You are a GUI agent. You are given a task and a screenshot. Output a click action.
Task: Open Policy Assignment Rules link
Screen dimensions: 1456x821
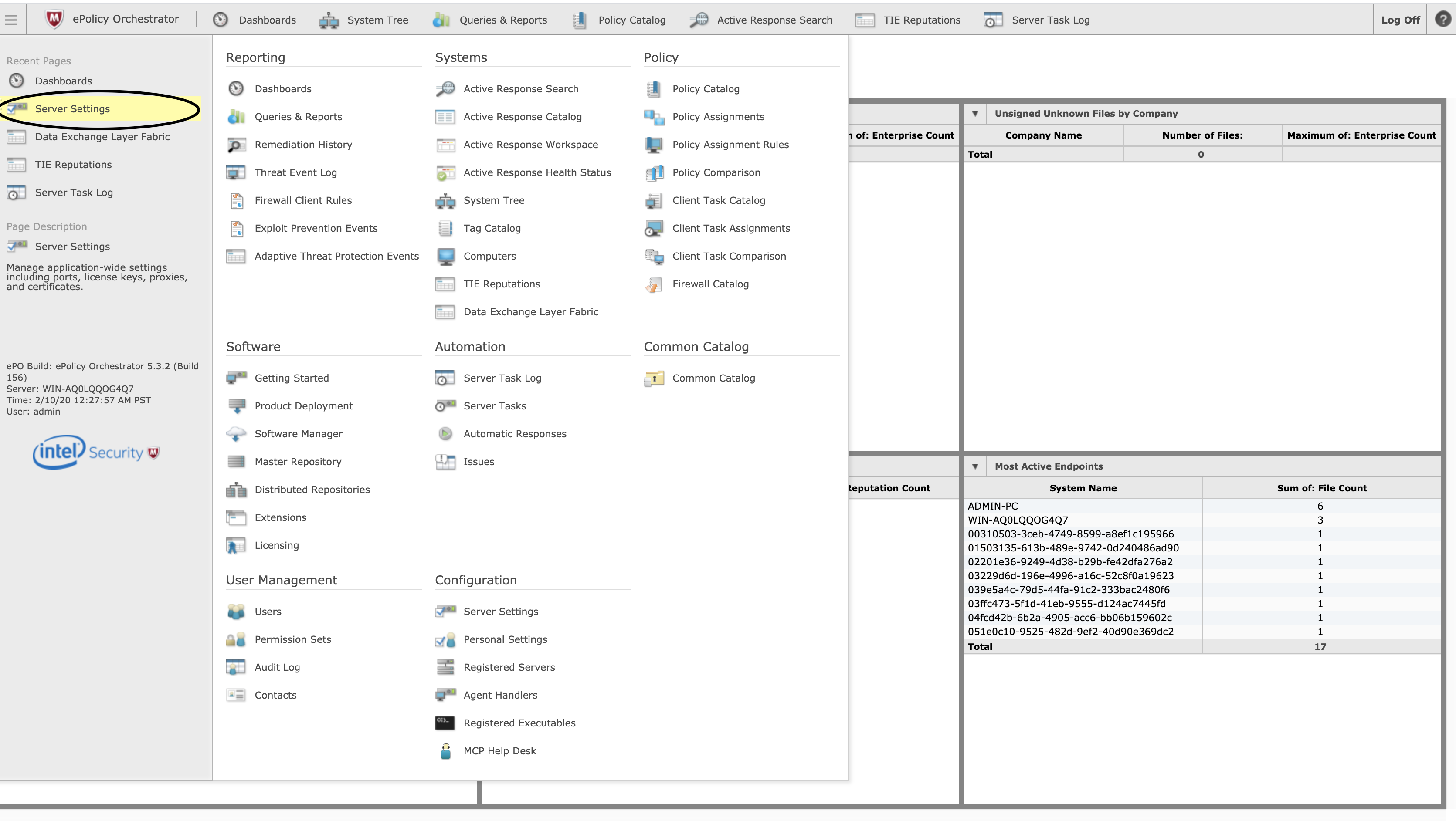point(730,145)
